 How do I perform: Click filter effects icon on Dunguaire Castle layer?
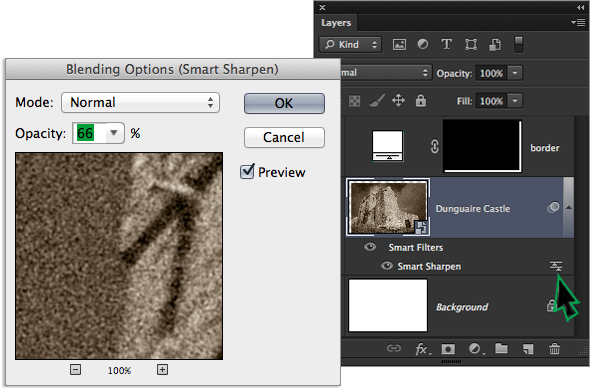pyautogui.click(x=553, y=207)
